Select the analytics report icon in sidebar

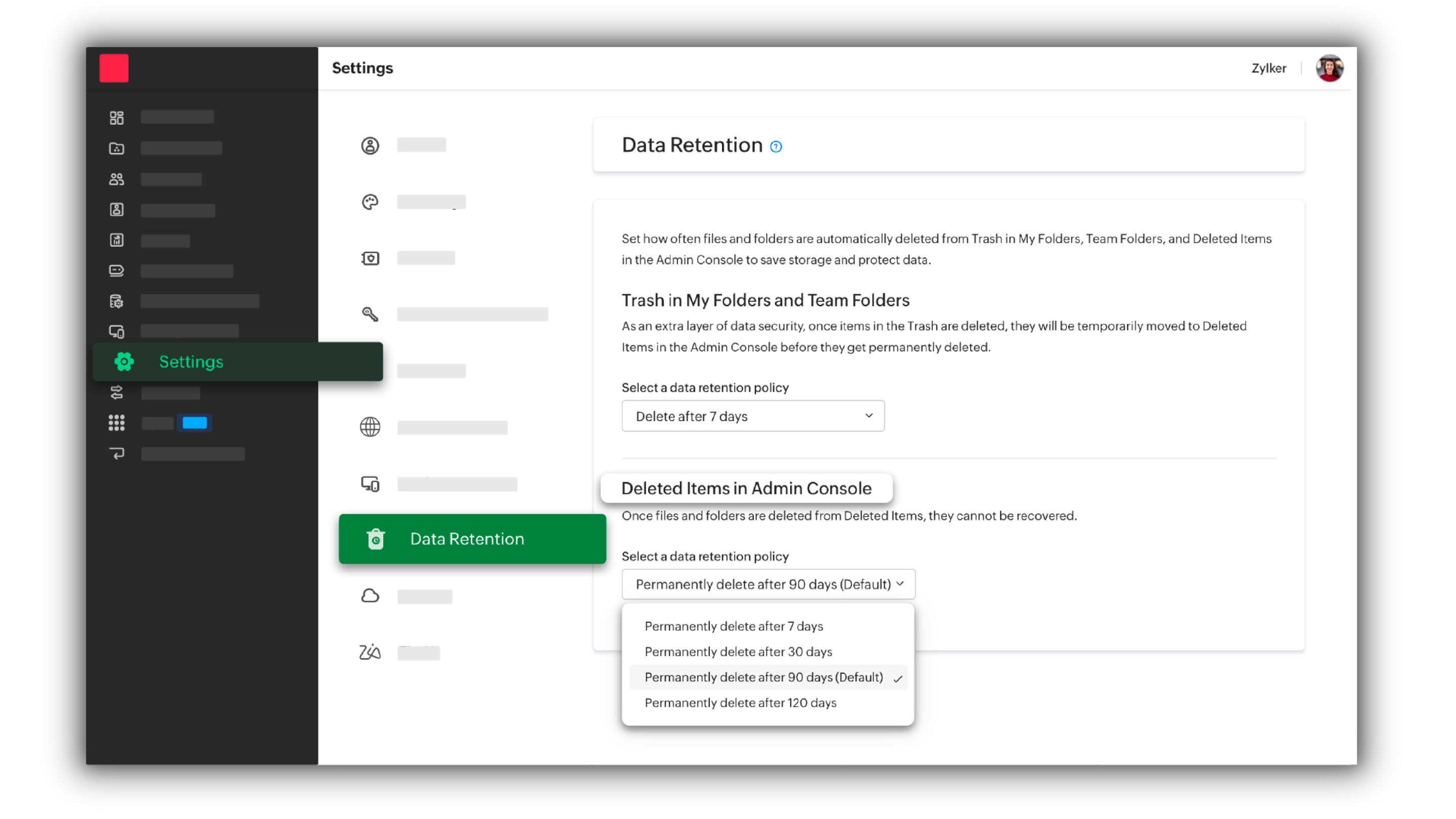click(x=116, y=240)
